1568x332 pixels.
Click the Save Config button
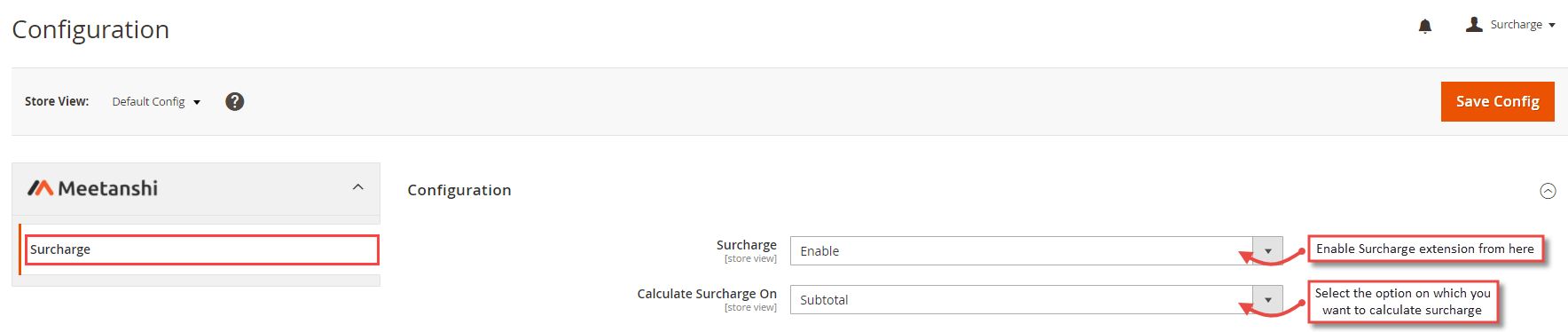tap(1497, 101)
